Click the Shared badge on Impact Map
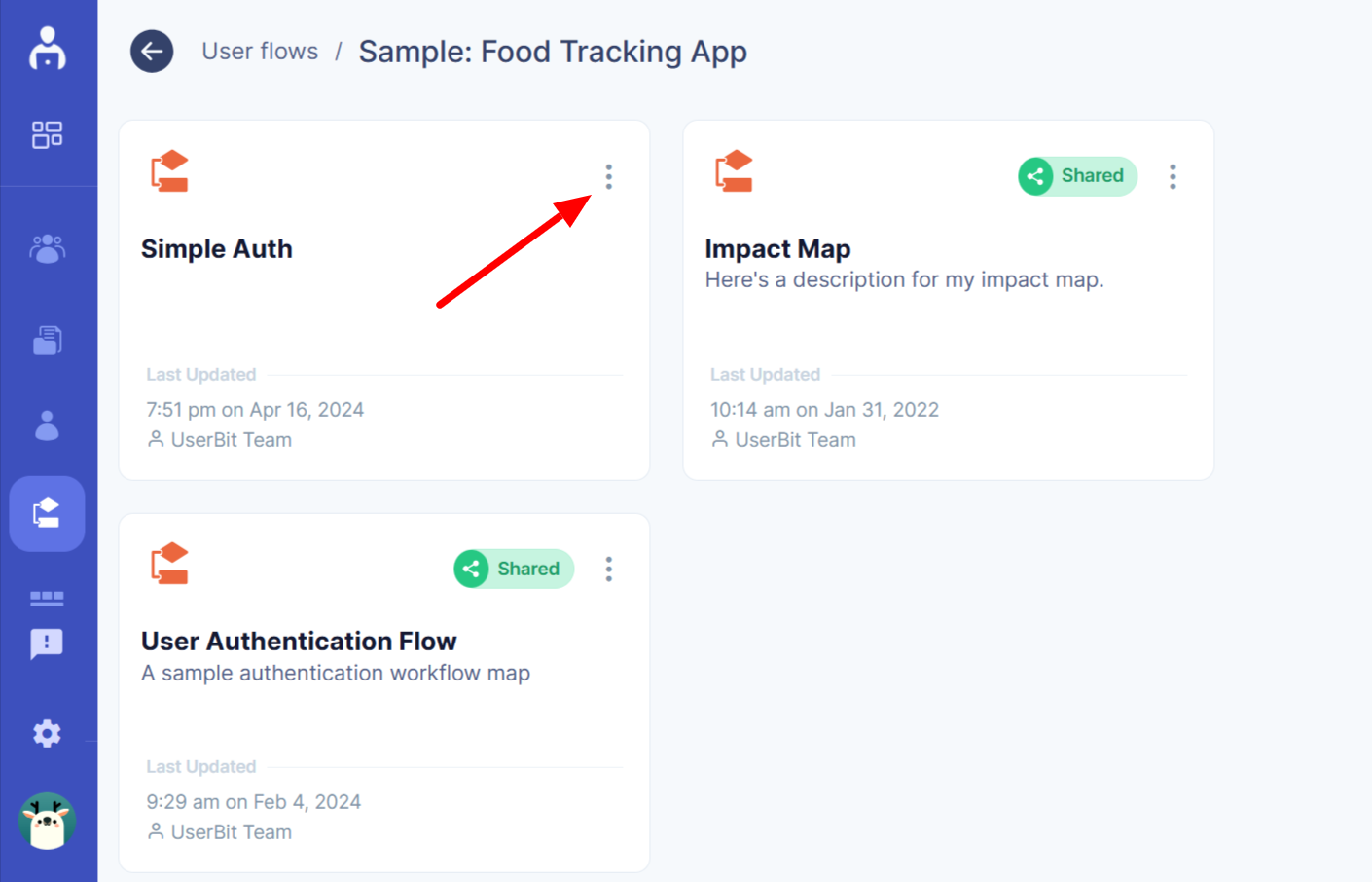The width and height of the screenshot is (1372, 882). click(1077, 176)
